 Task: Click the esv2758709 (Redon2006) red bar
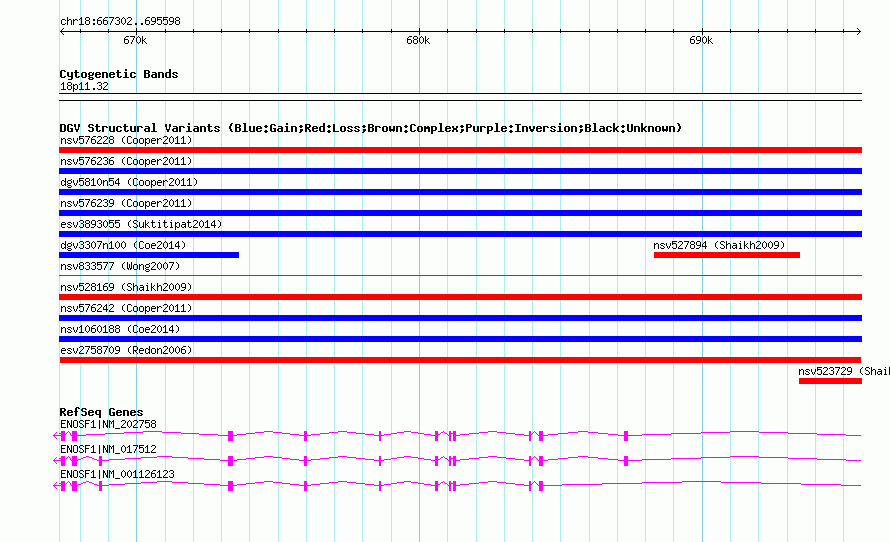click(x=460, y=360)
